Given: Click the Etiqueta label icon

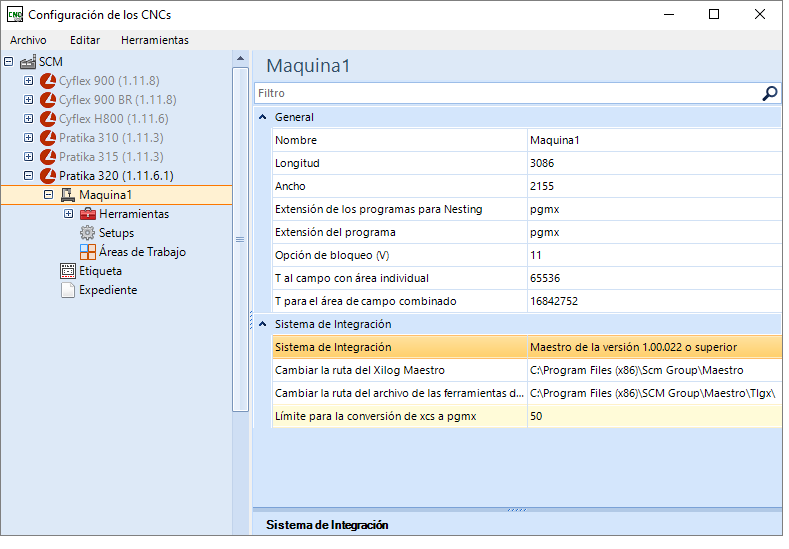Looking at the screenshot, I should pos(68,272).
